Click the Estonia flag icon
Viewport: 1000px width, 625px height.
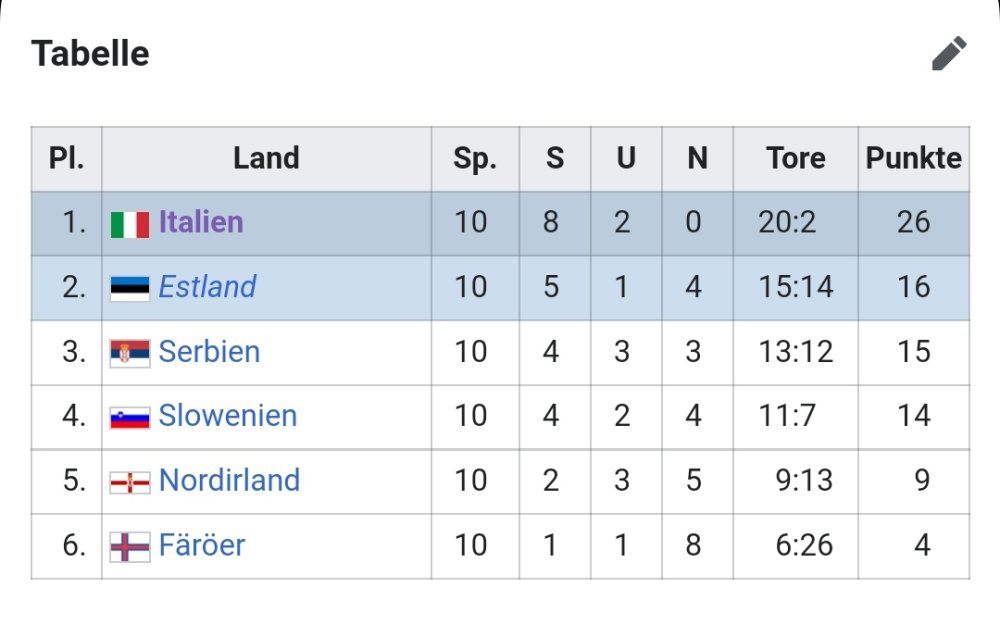click(x=130, y=289)
